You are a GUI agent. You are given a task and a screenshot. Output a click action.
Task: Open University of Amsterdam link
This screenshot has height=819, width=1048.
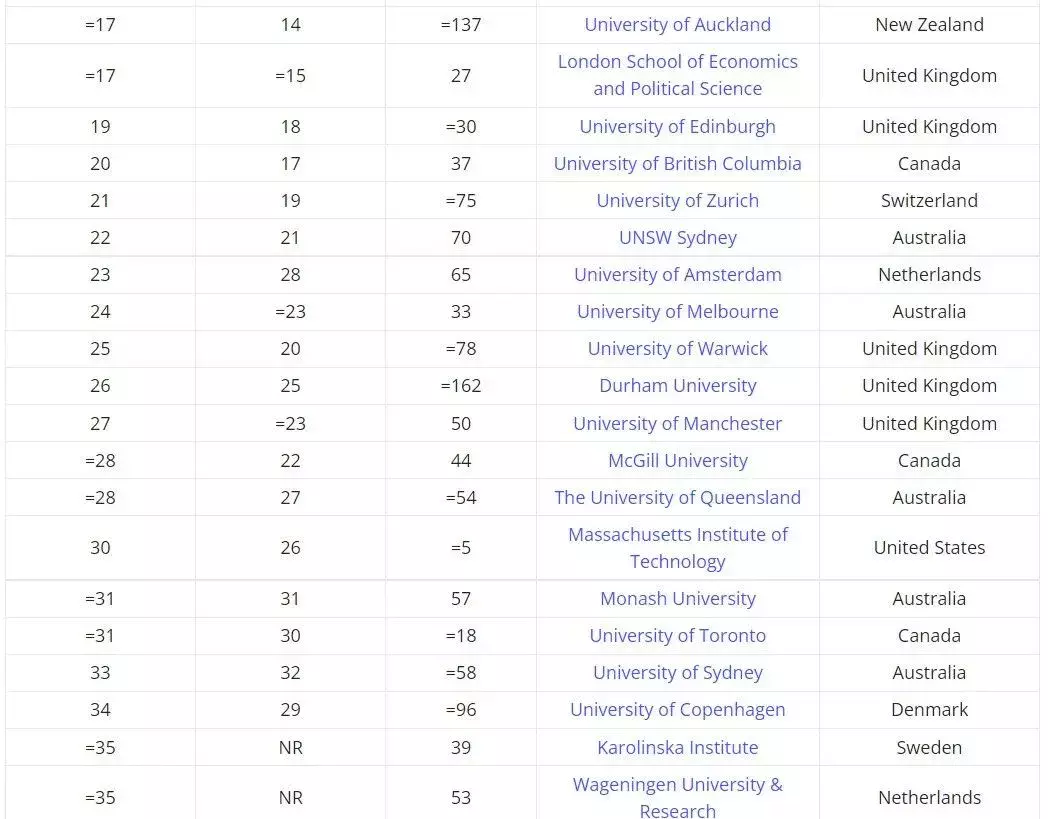tap(677, 275)
